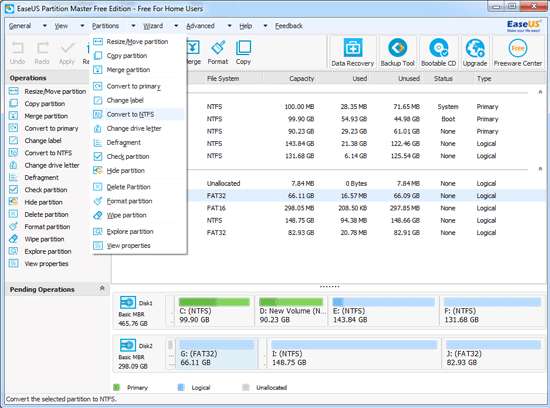Click the Partitions menu dropdown arrow
Screen dimensions: 550x408
coord(133,26)
